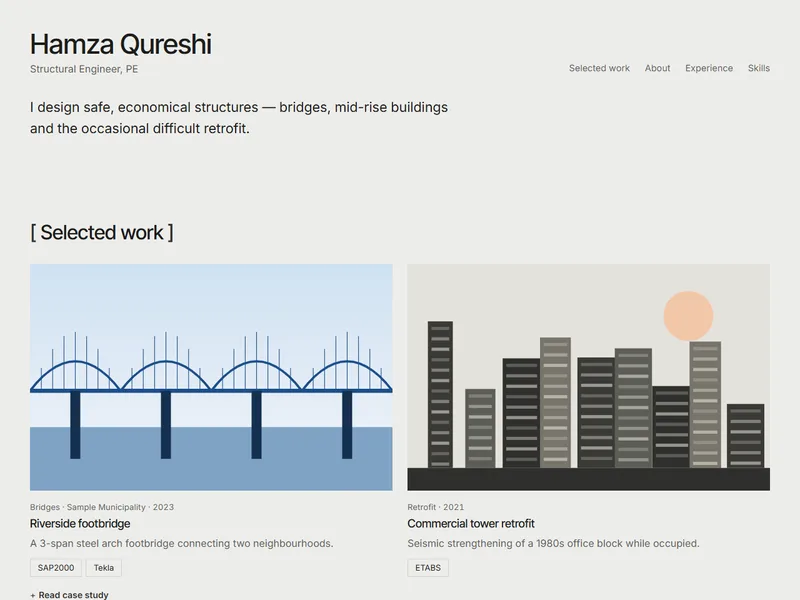Screen dimensions: 800x600
Task: Jump to Experience in the navigation
Action: tap(709, 68)
